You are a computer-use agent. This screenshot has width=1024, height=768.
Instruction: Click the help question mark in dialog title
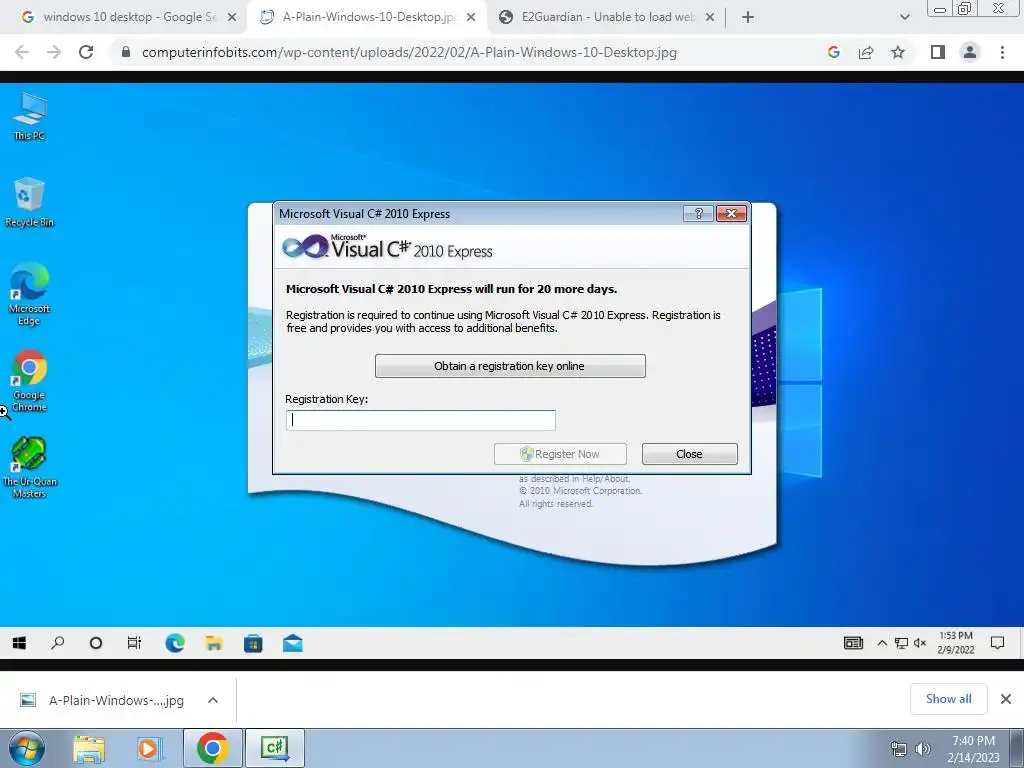point(698,214)
